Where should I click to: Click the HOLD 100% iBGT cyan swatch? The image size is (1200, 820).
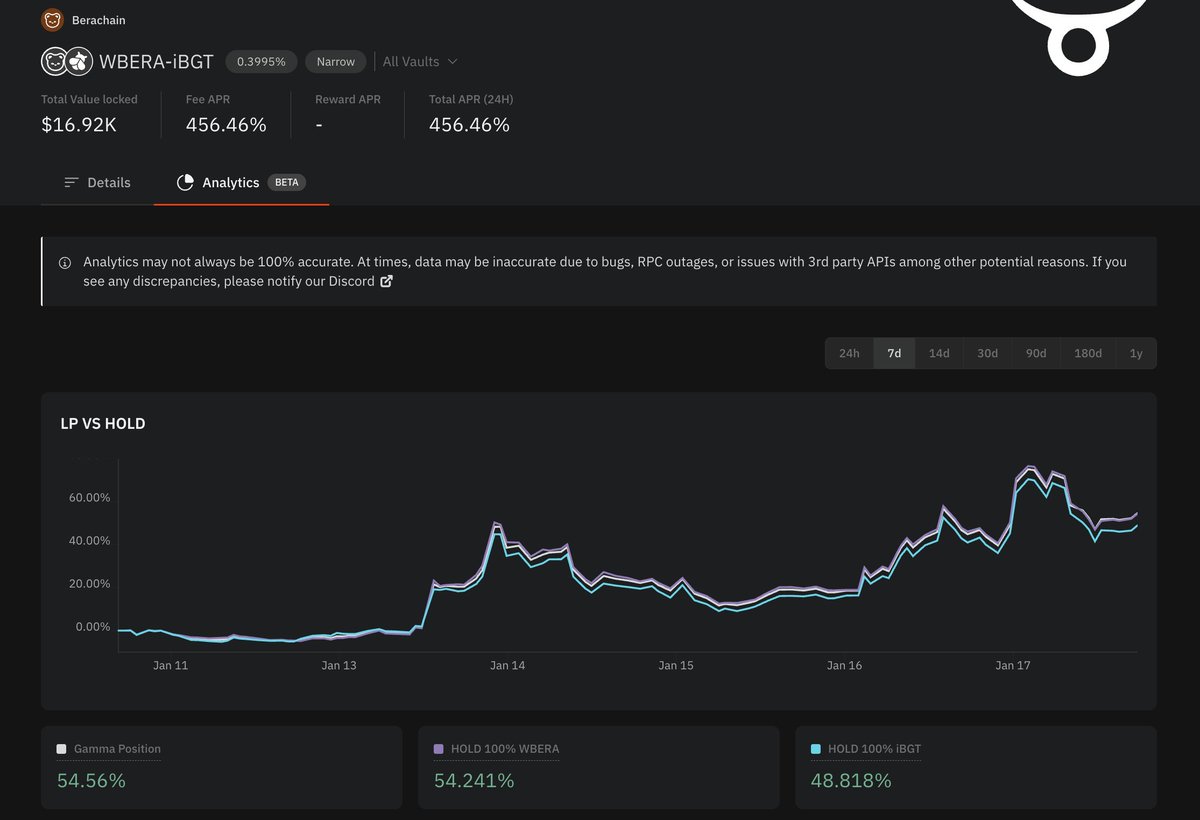[x=817, y=749]
